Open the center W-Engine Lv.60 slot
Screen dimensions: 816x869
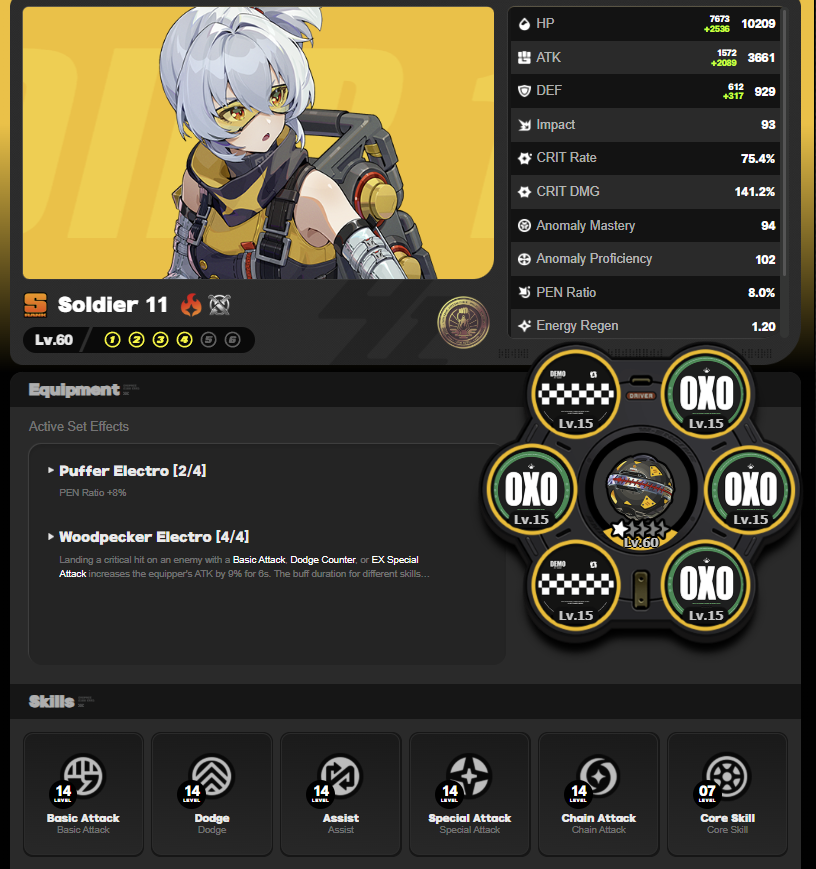click(x=641, y=493)
